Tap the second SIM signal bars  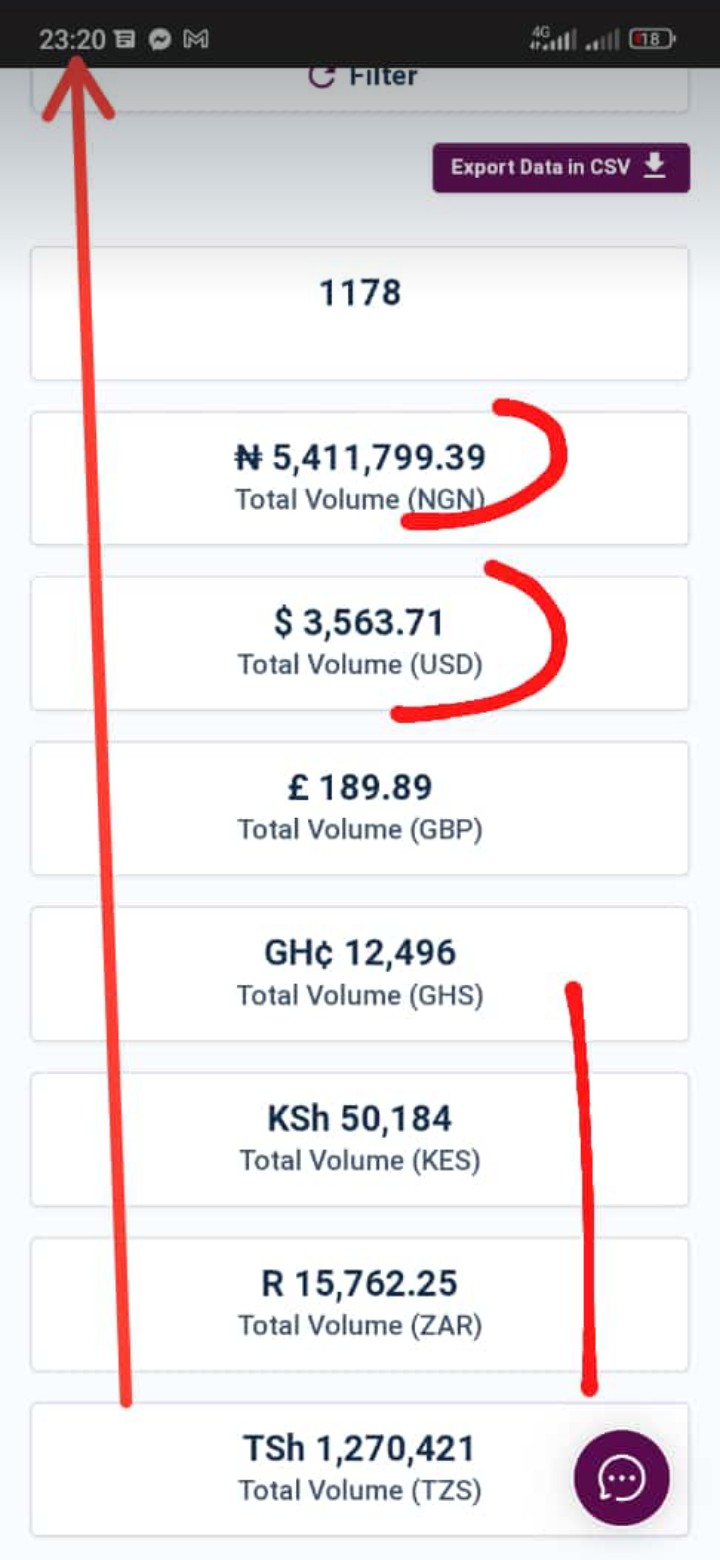point(603,40)
